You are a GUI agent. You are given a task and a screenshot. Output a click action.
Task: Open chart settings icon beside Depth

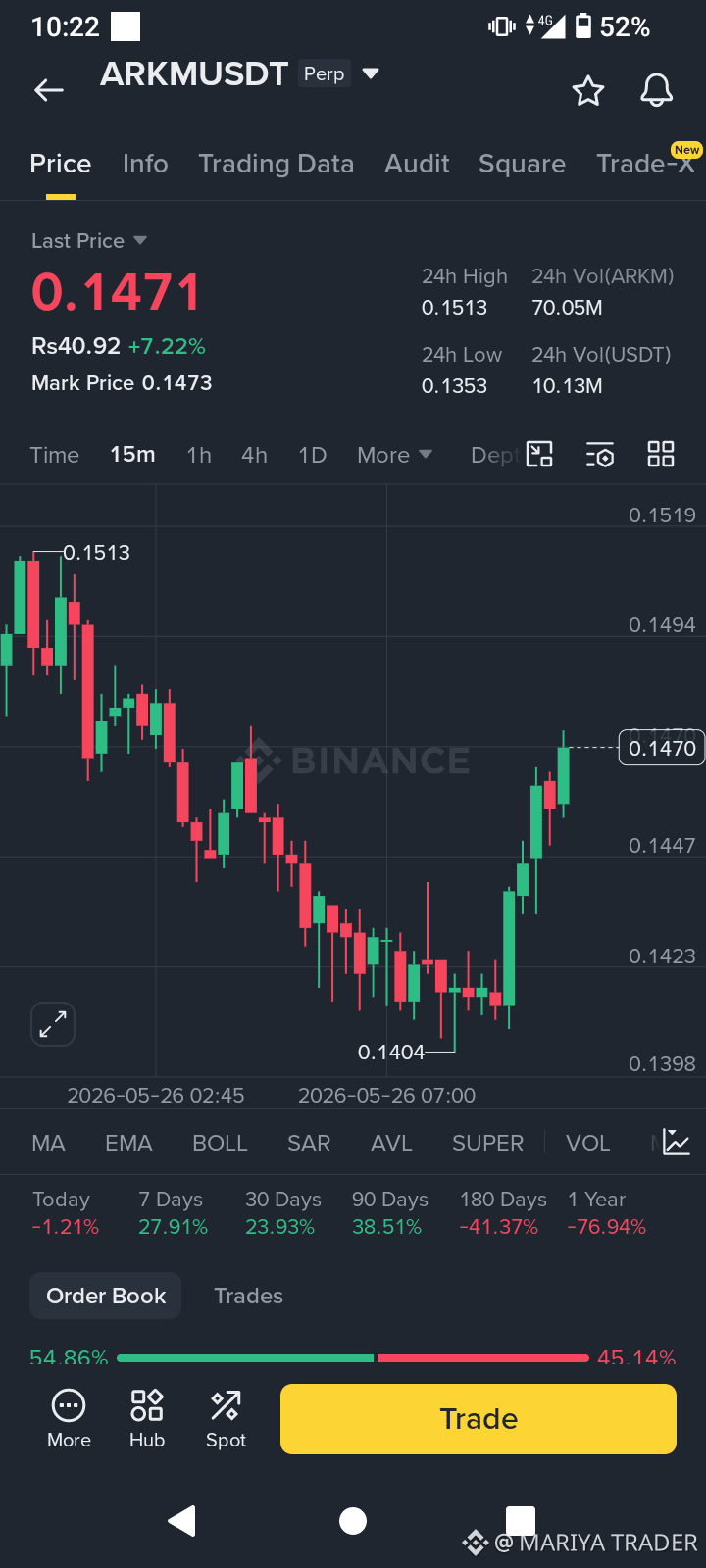click(600, 455)
